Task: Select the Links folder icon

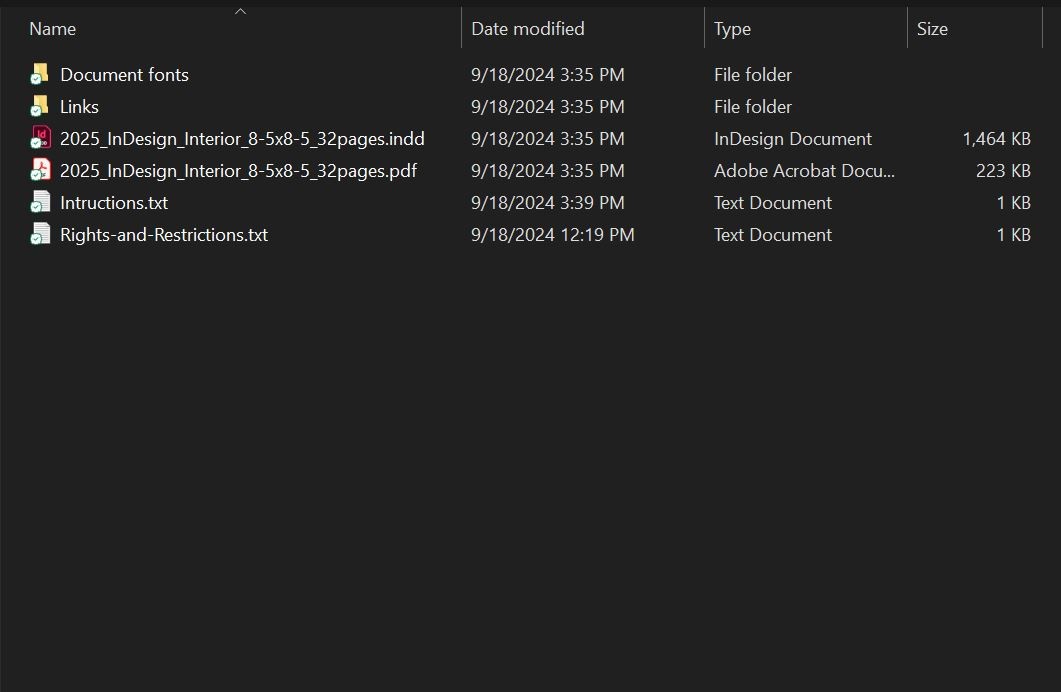Action: (40, 106)
